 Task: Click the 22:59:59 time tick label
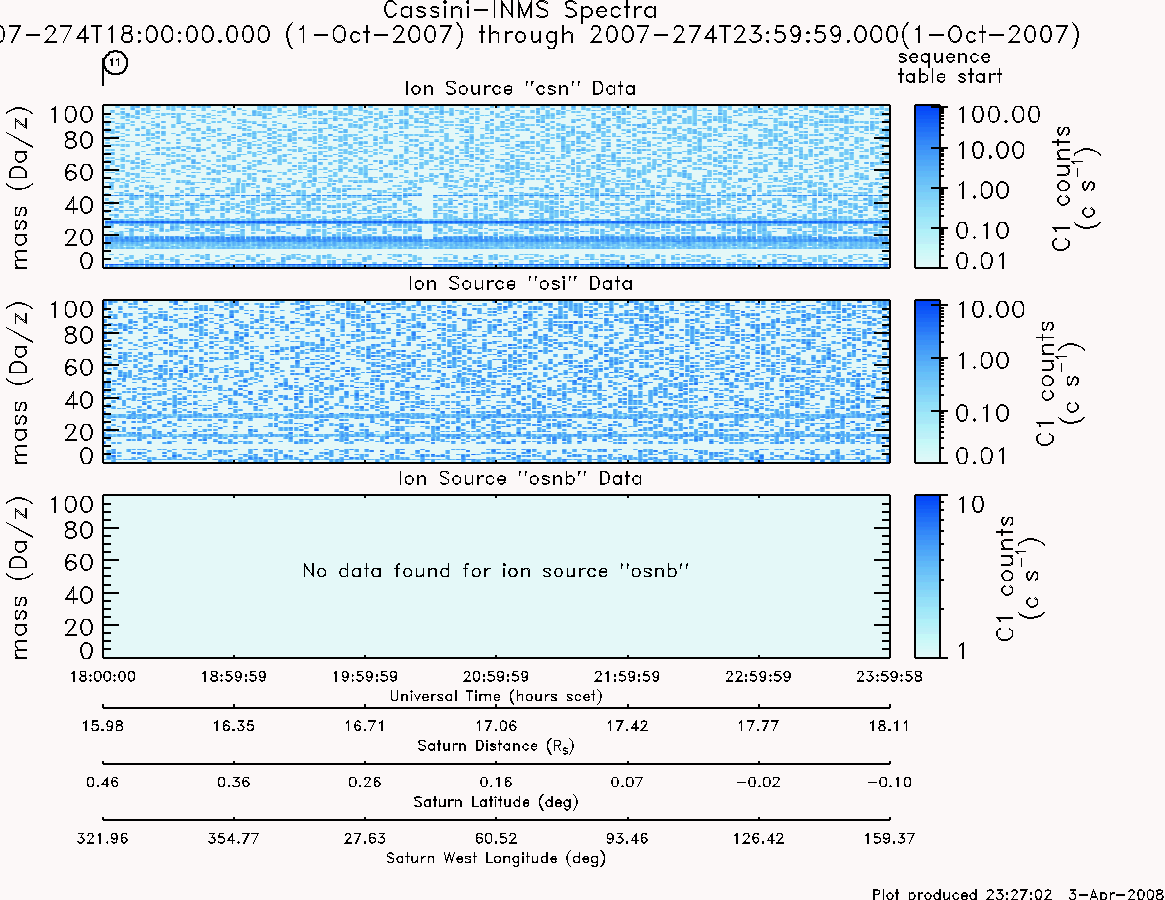759,676
